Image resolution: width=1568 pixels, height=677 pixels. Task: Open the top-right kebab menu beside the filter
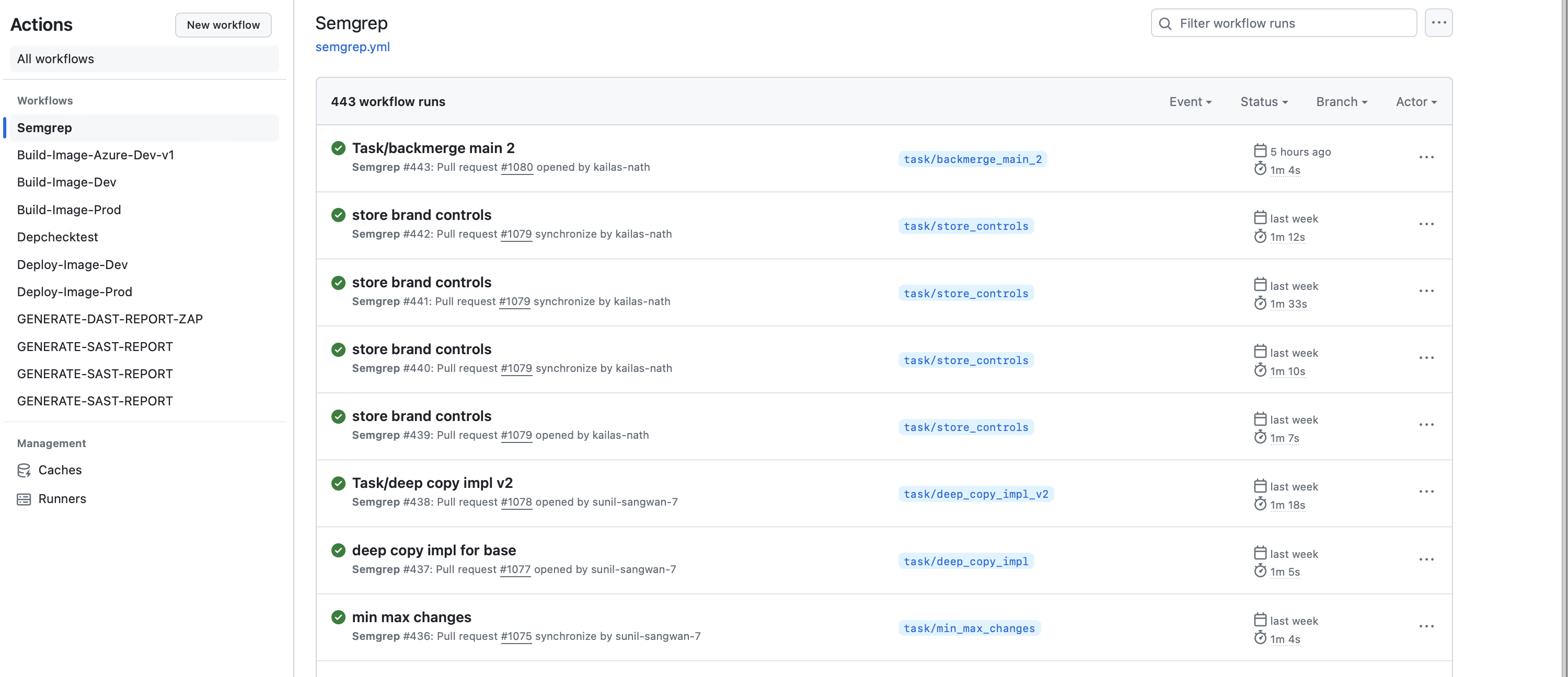pos(1439,22)
